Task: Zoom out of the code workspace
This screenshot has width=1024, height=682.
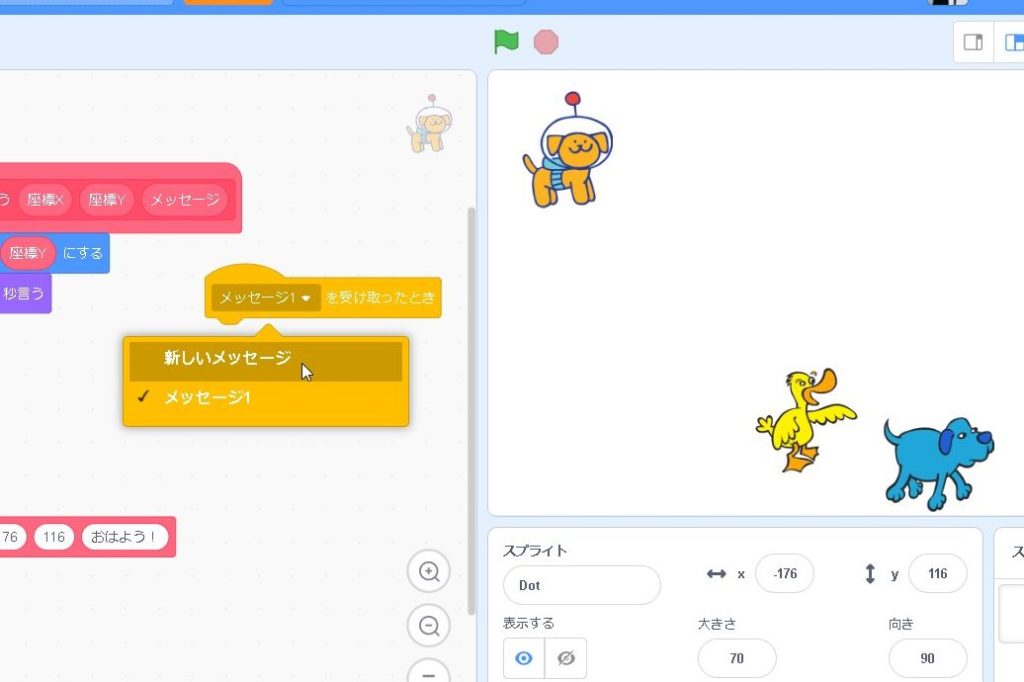Action: tap(429, 626)
